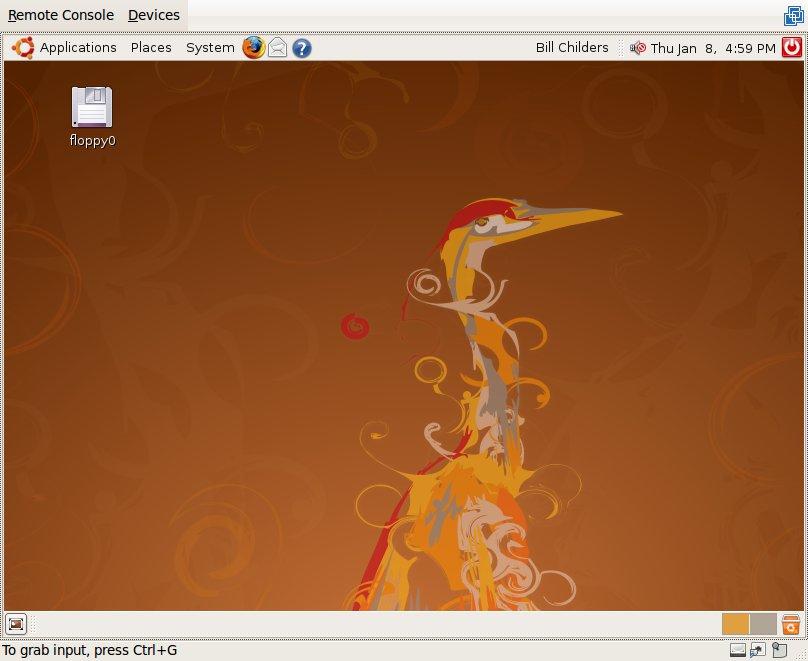Image resolution: width=808 pixels, height=661 pixels.
Task: Open the Help question mark icon
Action: 301,47
